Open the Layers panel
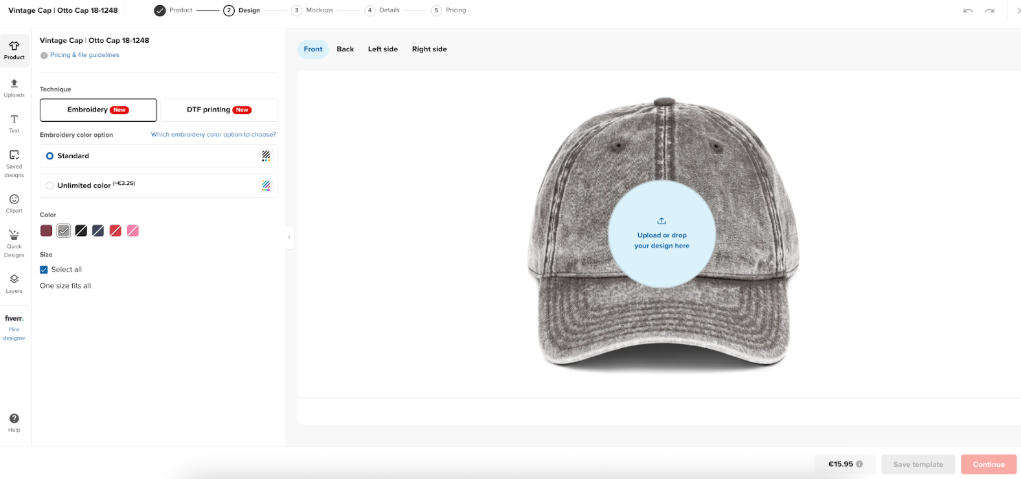Screen dimensions: 1021x479 (x=14, y=283)
